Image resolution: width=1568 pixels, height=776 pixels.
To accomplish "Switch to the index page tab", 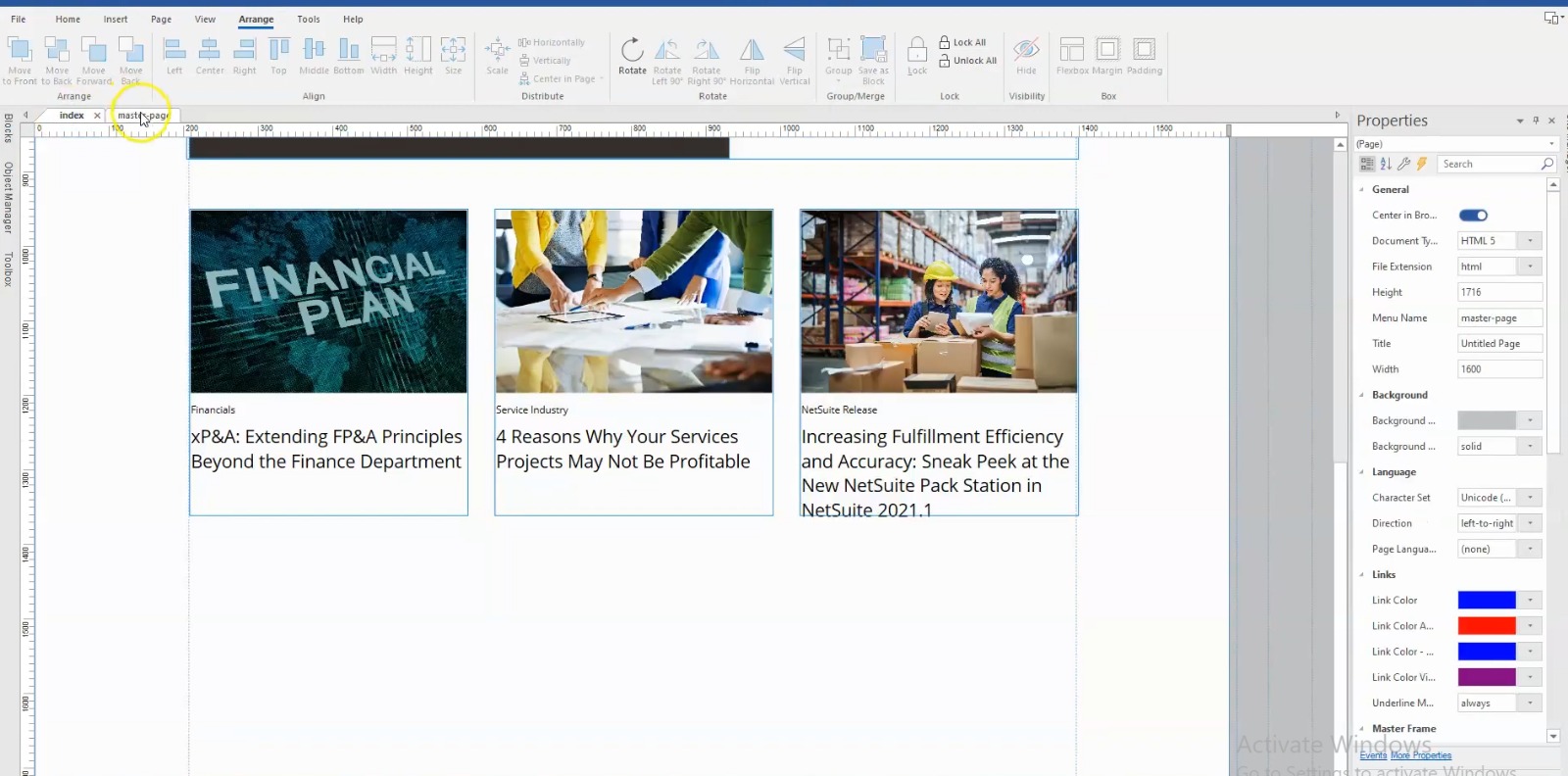I will (x=72, y=116).
